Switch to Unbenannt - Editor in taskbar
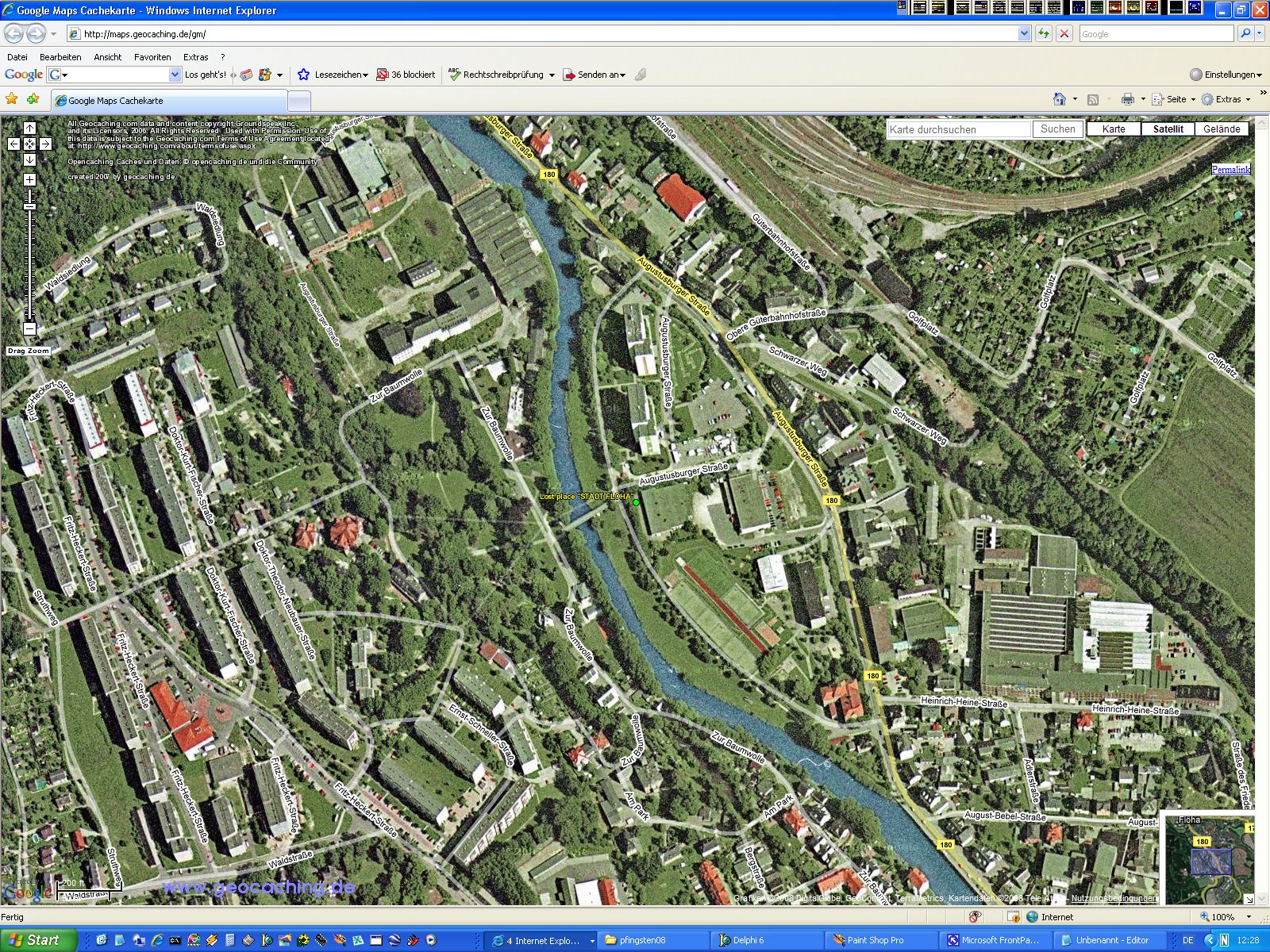The image size is (1270, 952). pyautogui.click(x=1110, y=940)
